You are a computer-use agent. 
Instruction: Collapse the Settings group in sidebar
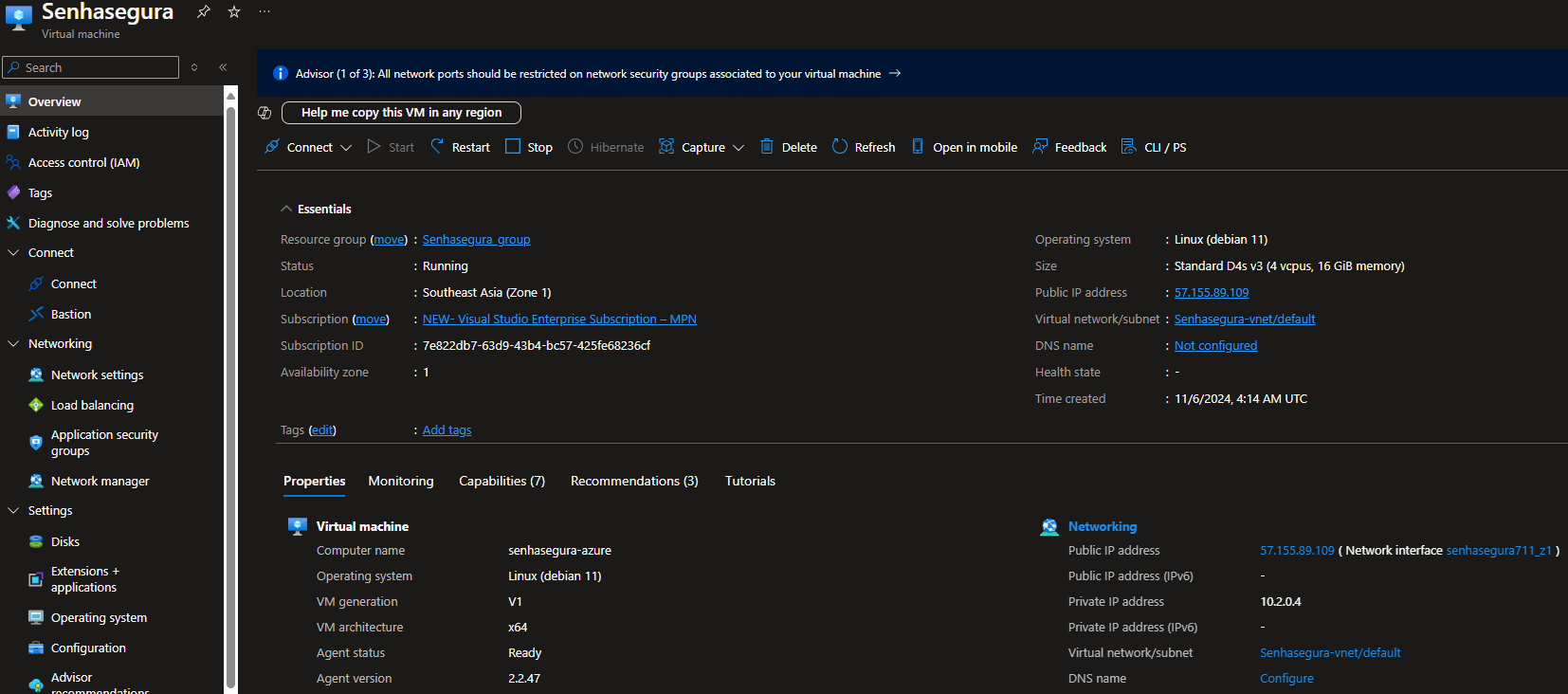click(13, 511)
